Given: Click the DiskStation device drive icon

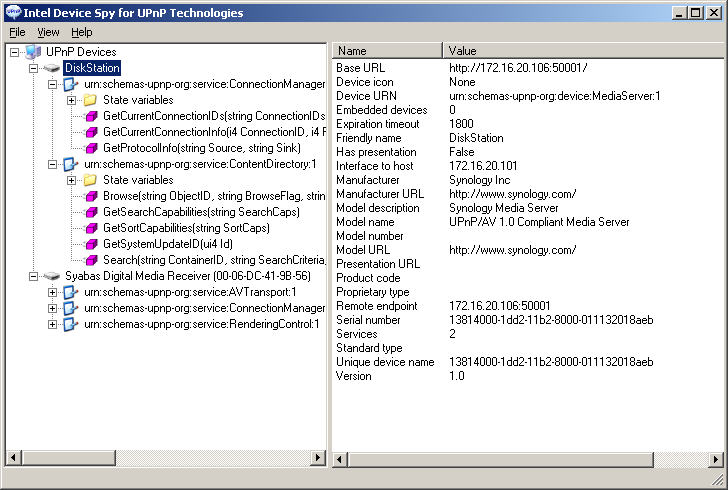Looking at the screenshot, I should pos(52,68).
